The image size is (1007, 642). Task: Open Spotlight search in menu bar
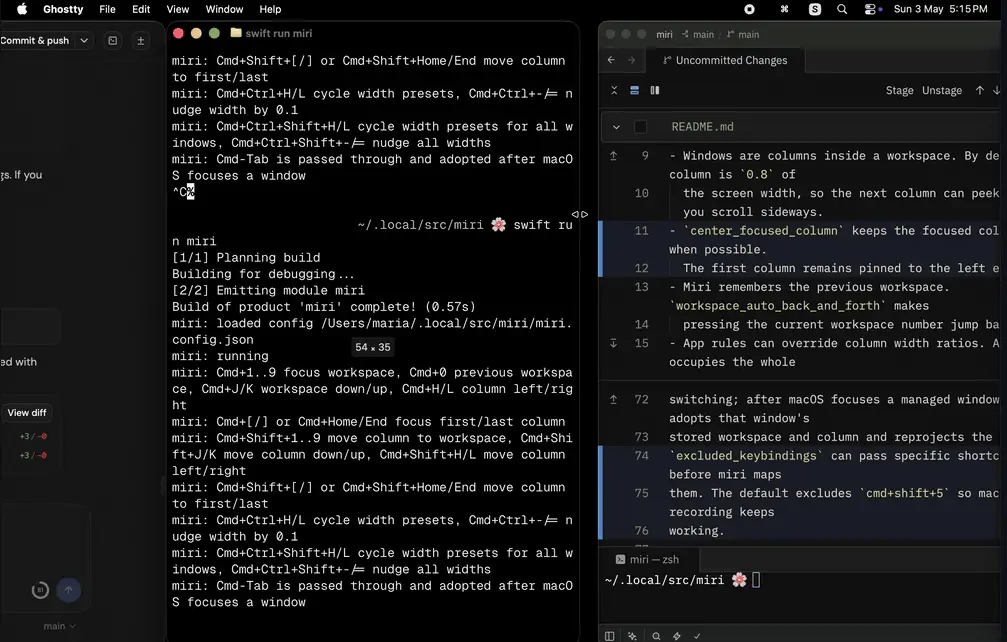click(842, 9)
